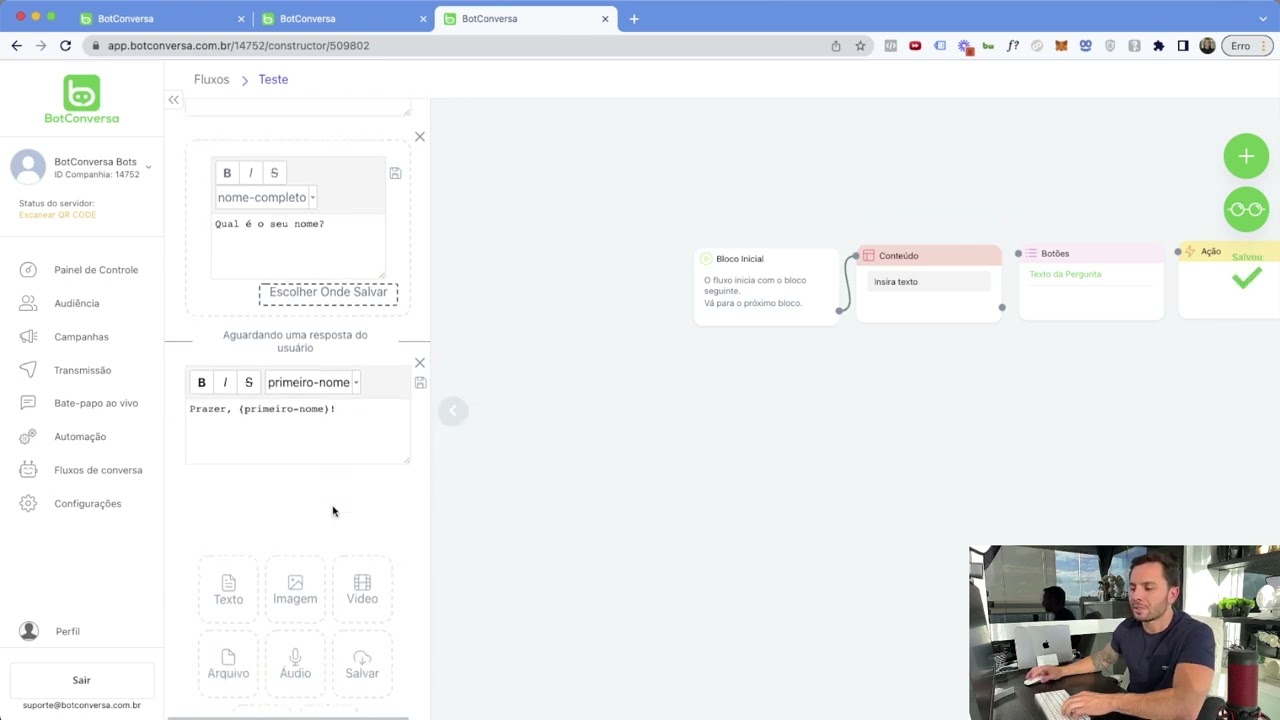Go back in browser
The image size is (1280, 720).
click(x=16, y=46)
